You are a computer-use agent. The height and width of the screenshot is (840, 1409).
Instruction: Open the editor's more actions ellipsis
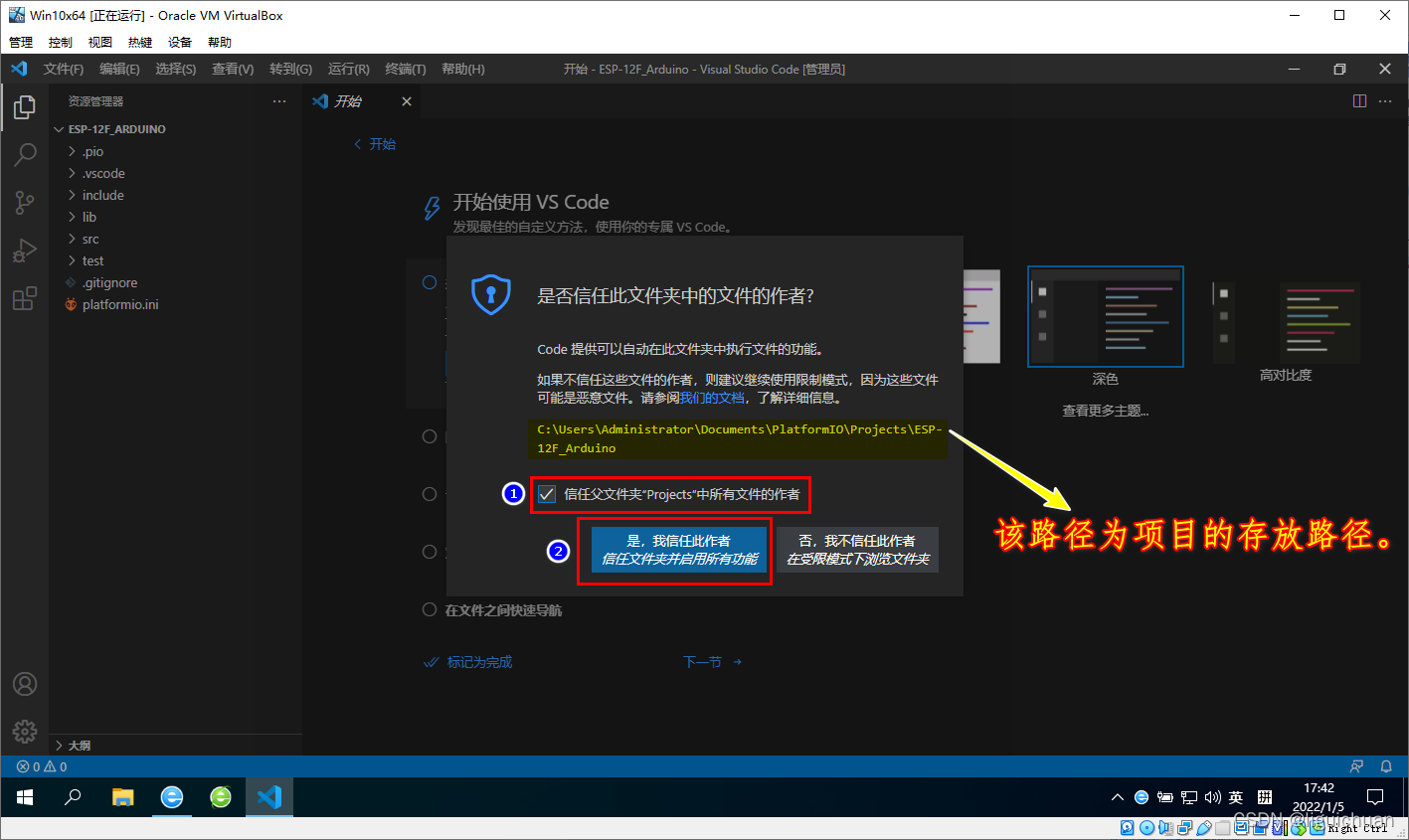point(1385,101)
